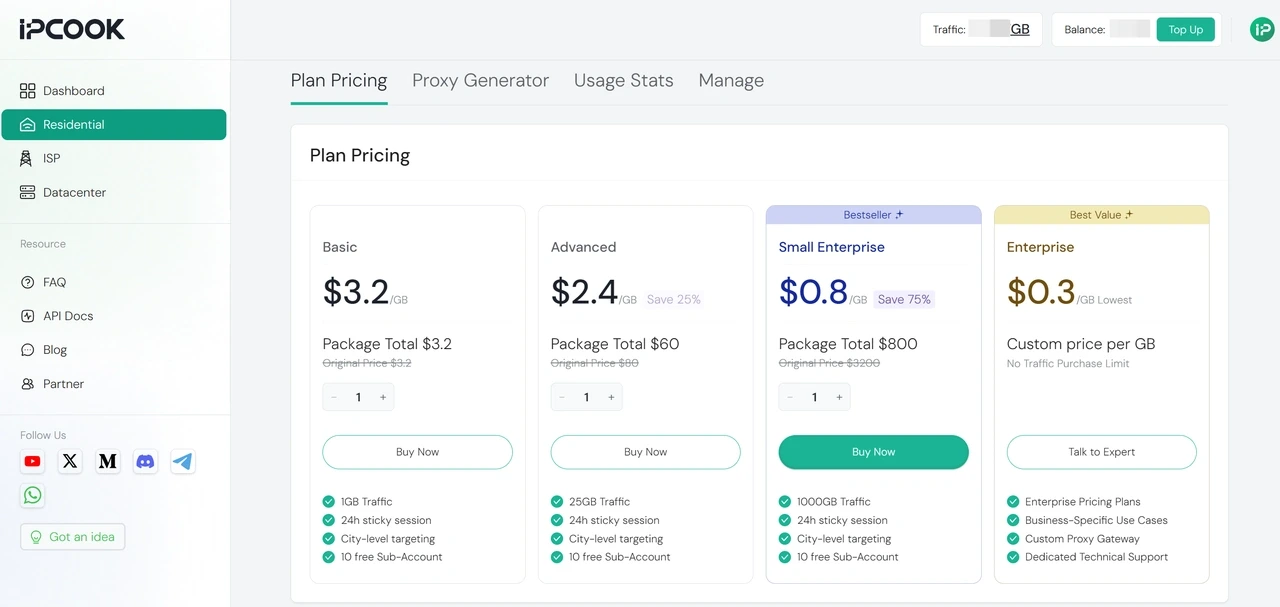Click the Dedicated Technical Support check icon
Image resolution: width=1280 pixels, height=607 pixels.
point(1013,557)
